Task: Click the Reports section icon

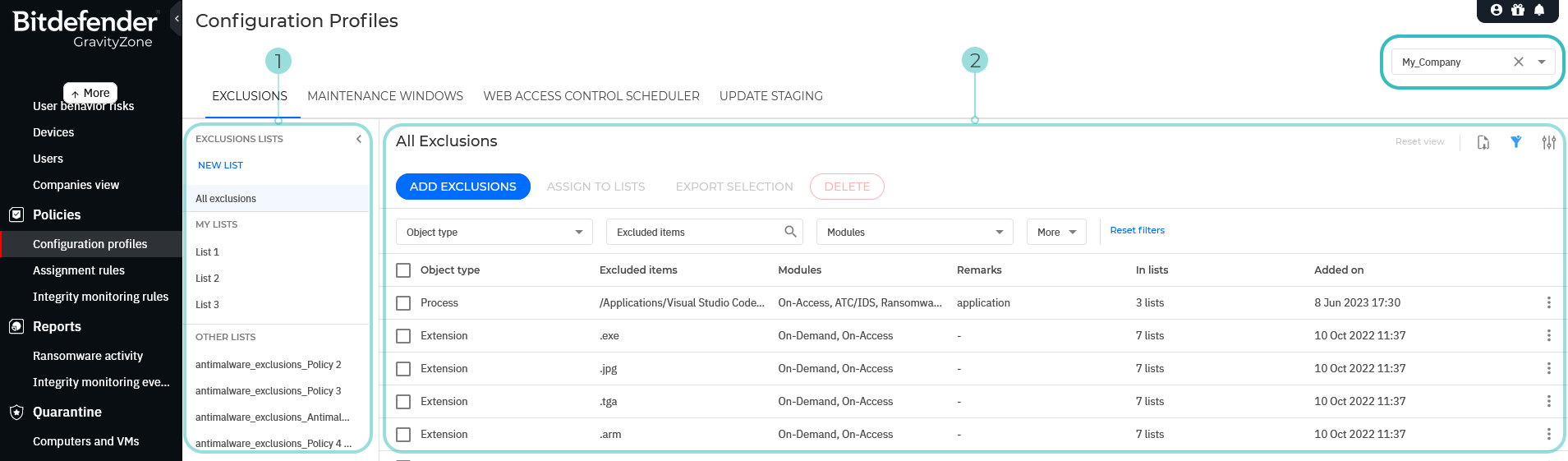Action: pos(16,326)
